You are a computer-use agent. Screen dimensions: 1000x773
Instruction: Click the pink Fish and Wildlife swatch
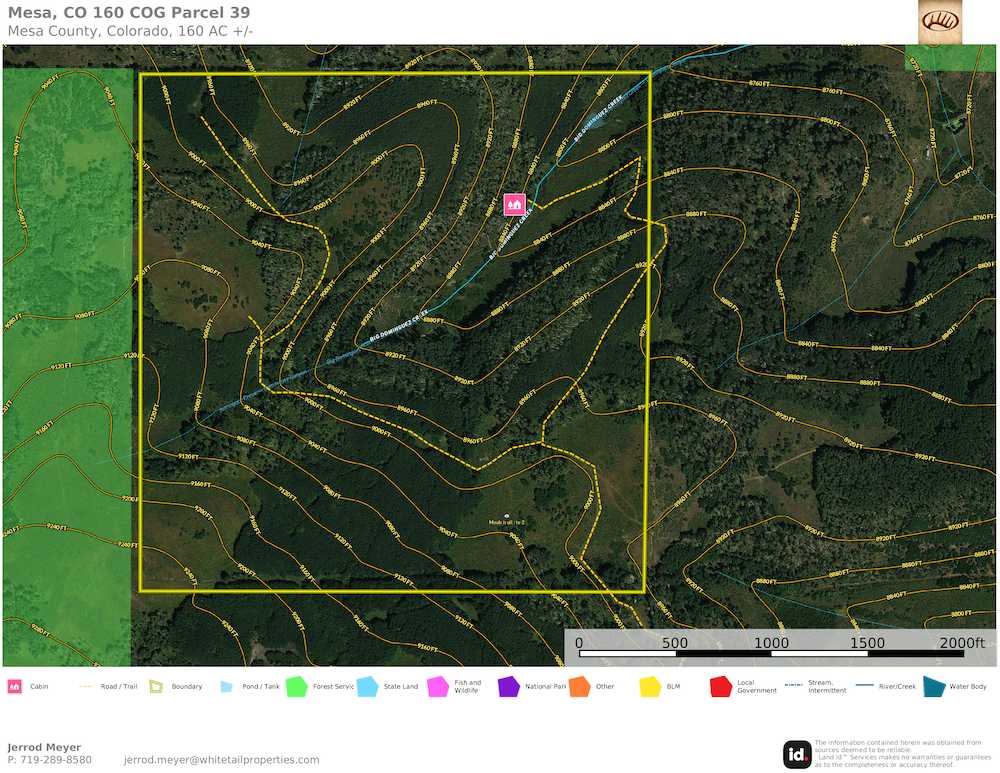pos(437,687)
